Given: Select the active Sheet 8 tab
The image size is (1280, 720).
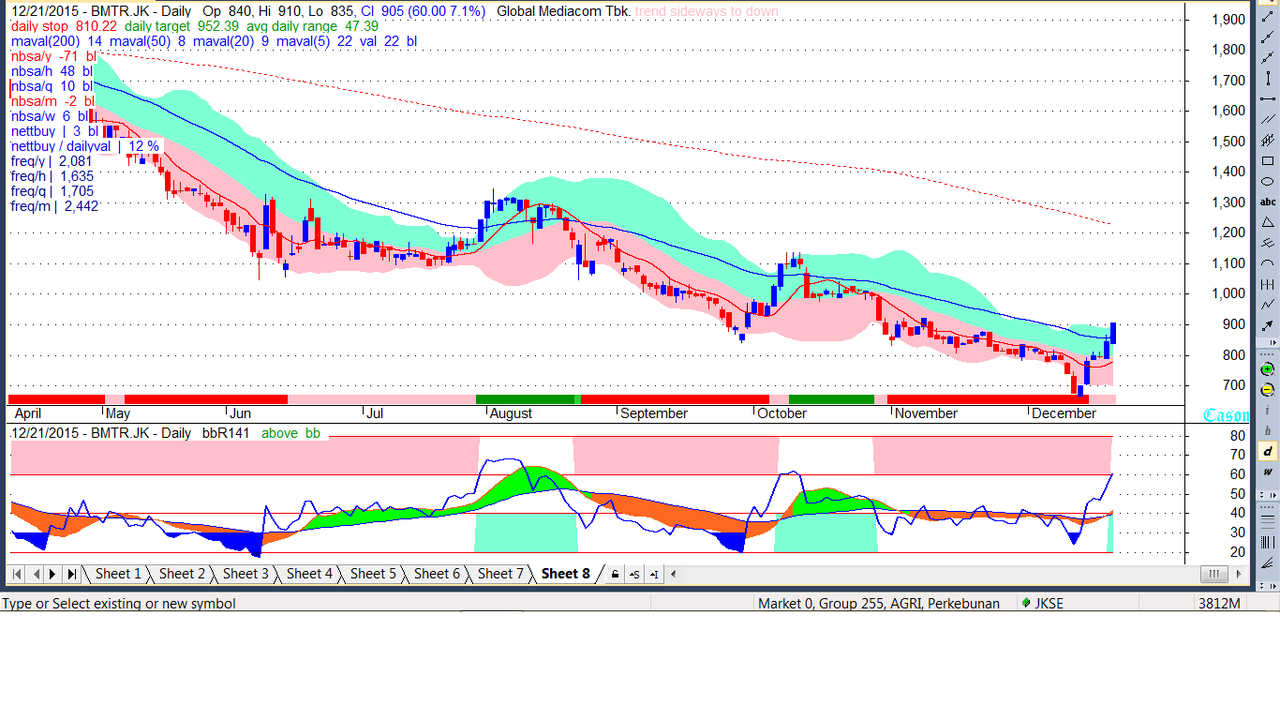Looking at the screenshot, I should pyautogui.click(x=566, y=574).
